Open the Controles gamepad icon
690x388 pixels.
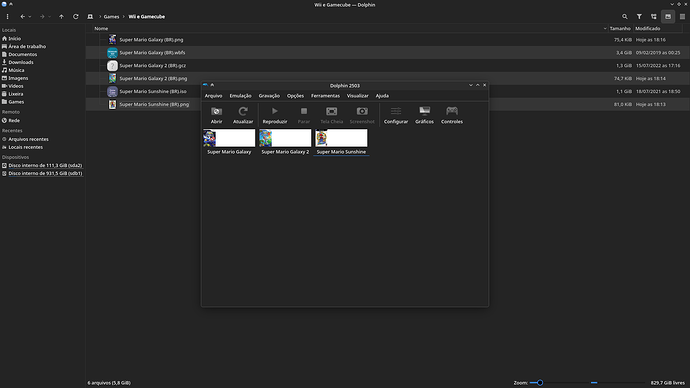pos(451,111)
